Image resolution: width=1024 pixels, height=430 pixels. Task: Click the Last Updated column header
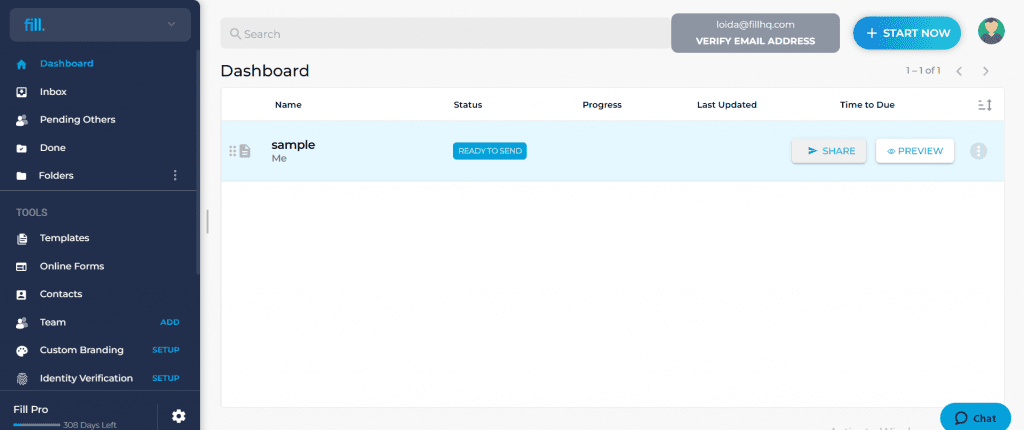(727, 105)
